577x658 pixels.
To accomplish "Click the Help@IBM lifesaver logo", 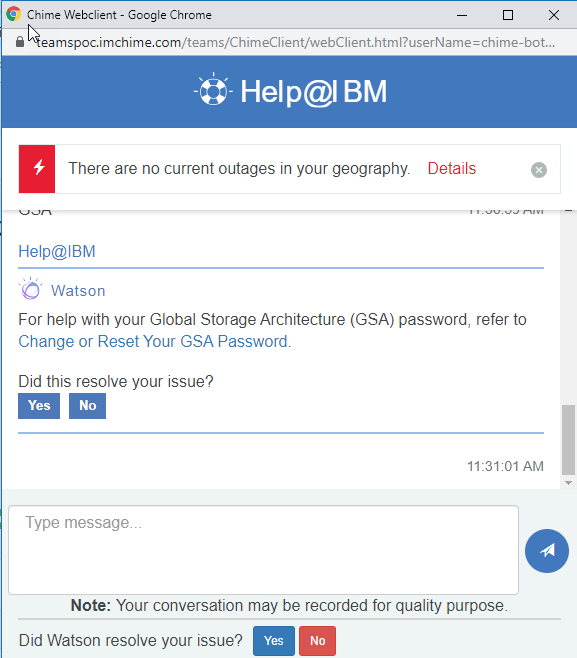I will tap(213, 89).
